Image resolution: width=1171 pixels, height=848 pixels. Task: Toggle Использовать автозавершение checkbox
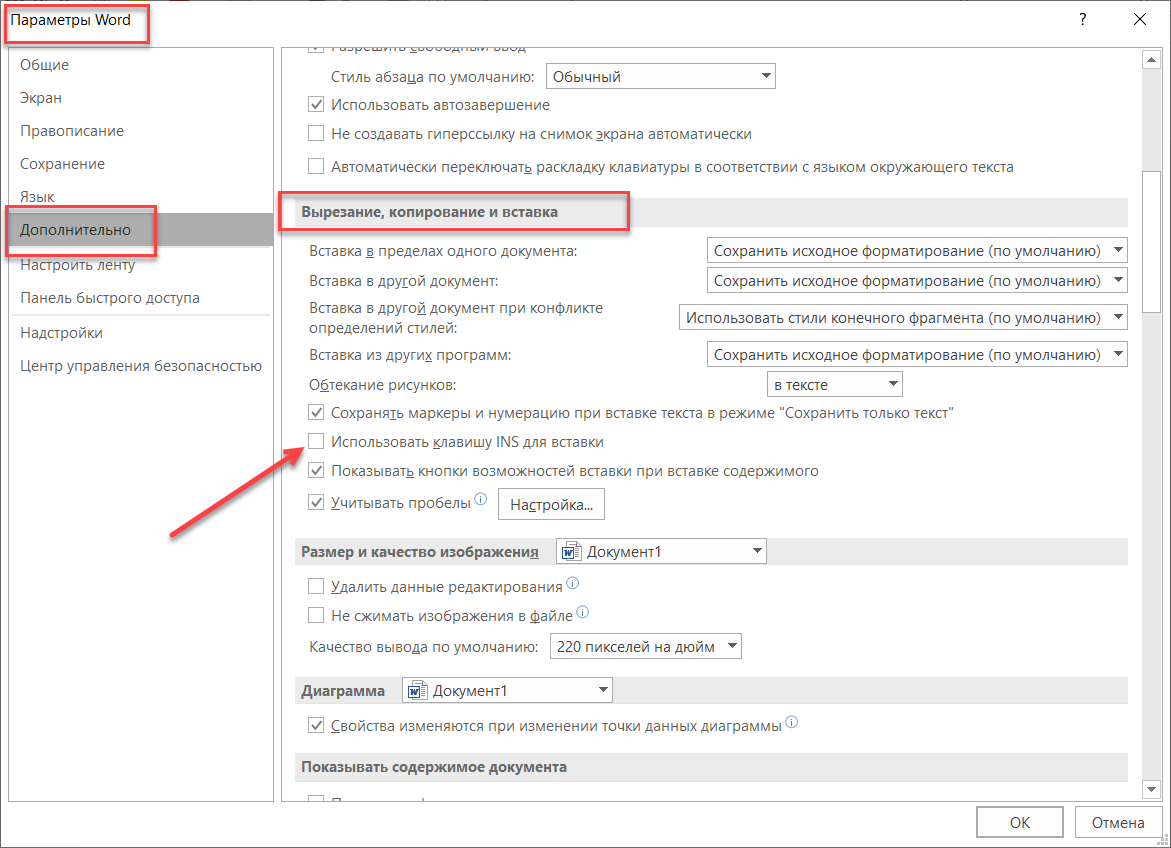point(316,105)
